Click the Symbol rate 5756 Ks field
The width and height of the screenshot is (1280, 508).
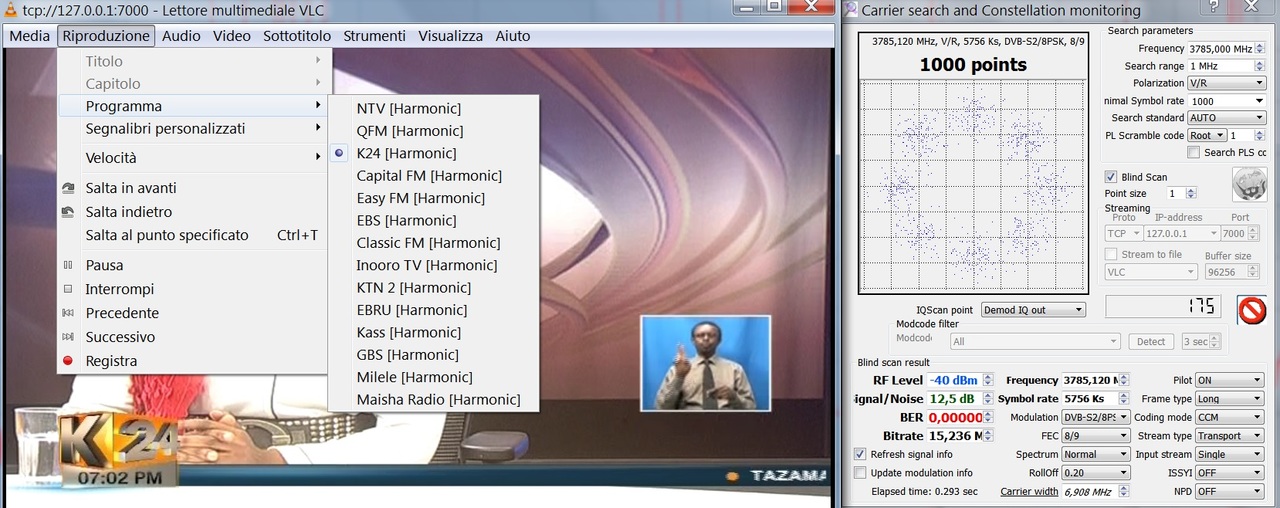tap(1096, 398)
